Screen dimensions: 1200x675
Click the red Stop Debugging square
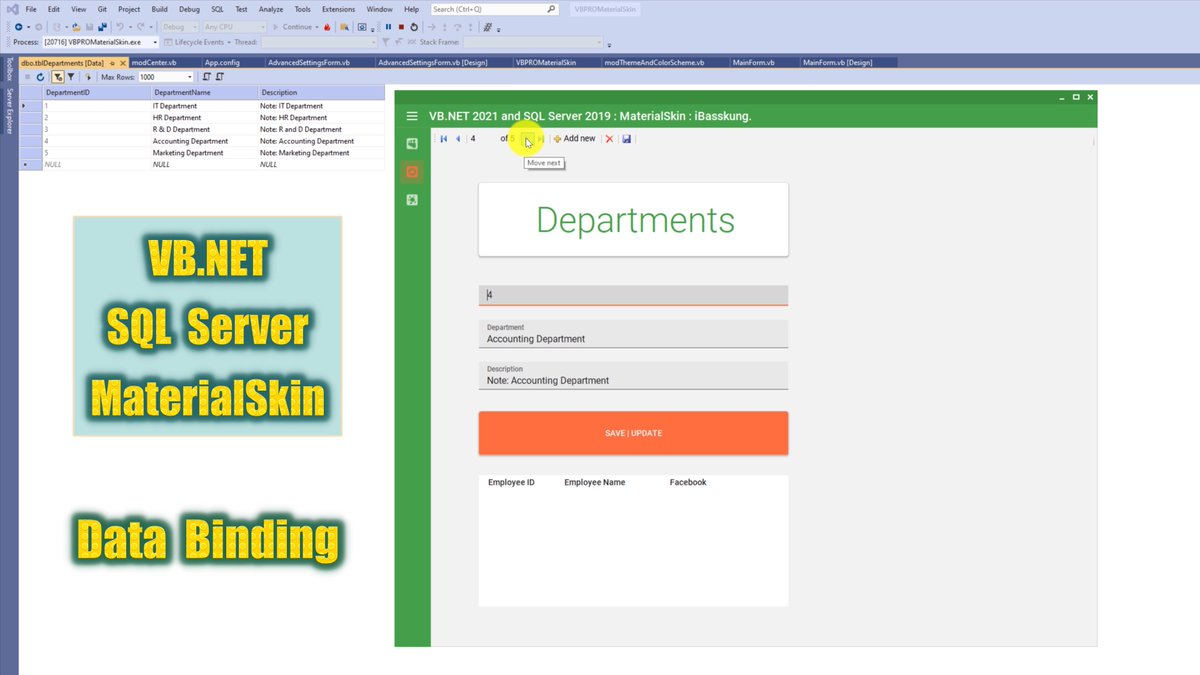pos(401,27)
